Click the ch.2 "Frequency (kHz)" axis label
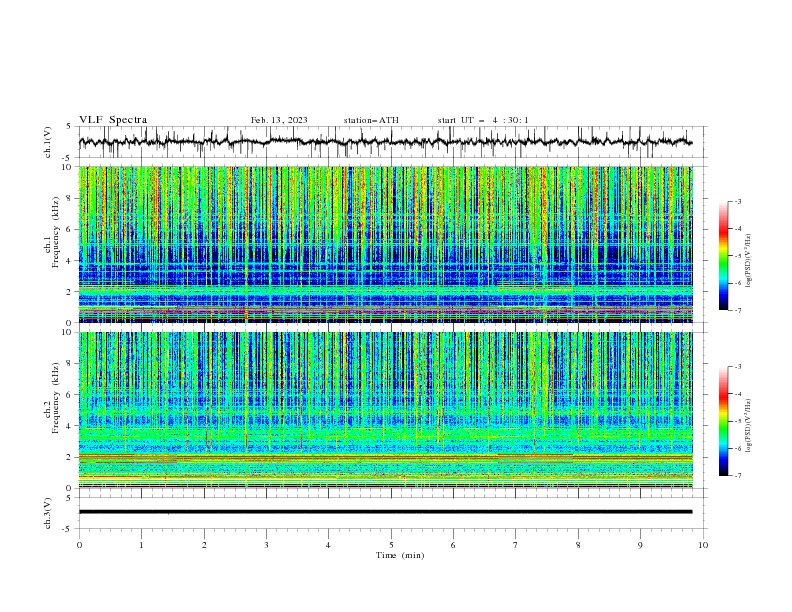This screenshot has width=792, height=612. [x=56, y=398]
